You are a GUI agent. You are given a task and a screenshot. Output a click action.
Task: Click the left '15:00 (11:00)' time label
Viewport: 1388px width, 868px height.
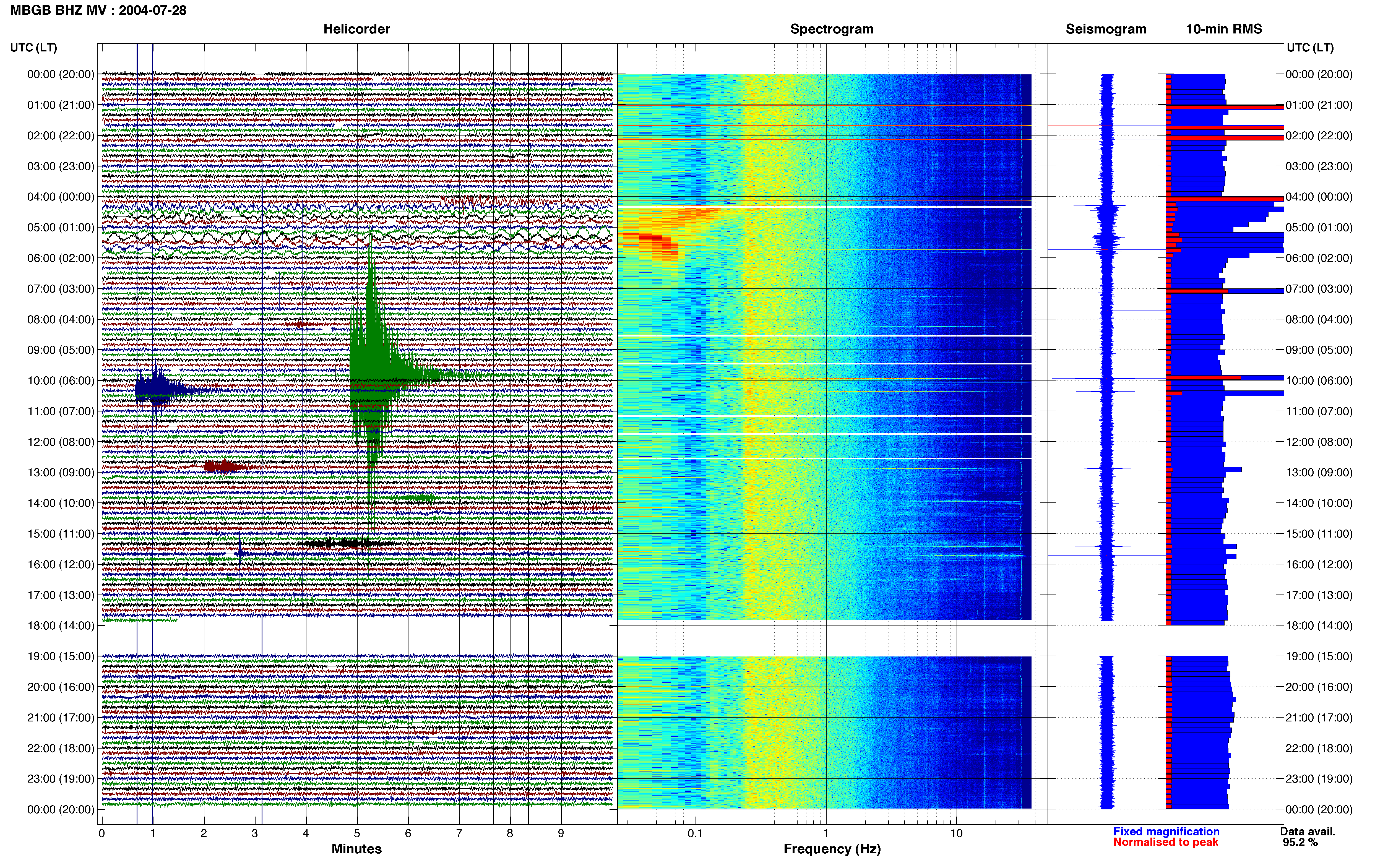pyautogui.click(x=61, y=534)
